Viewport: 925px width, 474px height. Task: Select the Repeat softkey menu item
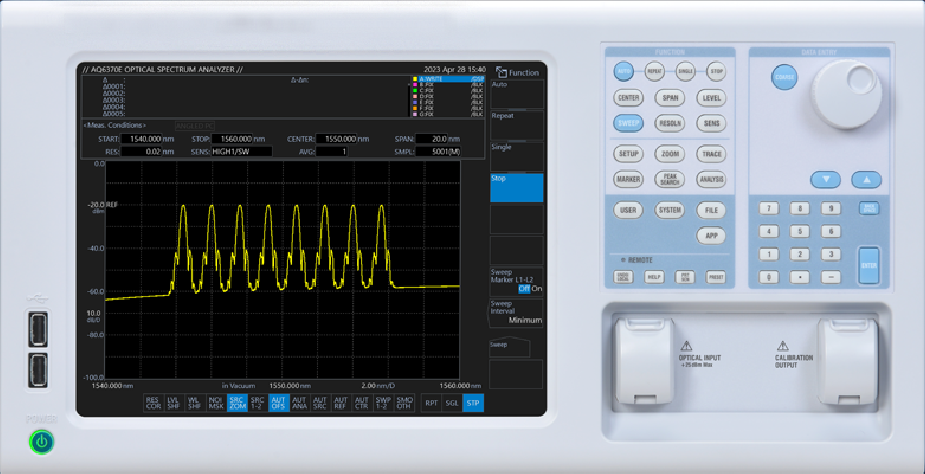[515, 125]
